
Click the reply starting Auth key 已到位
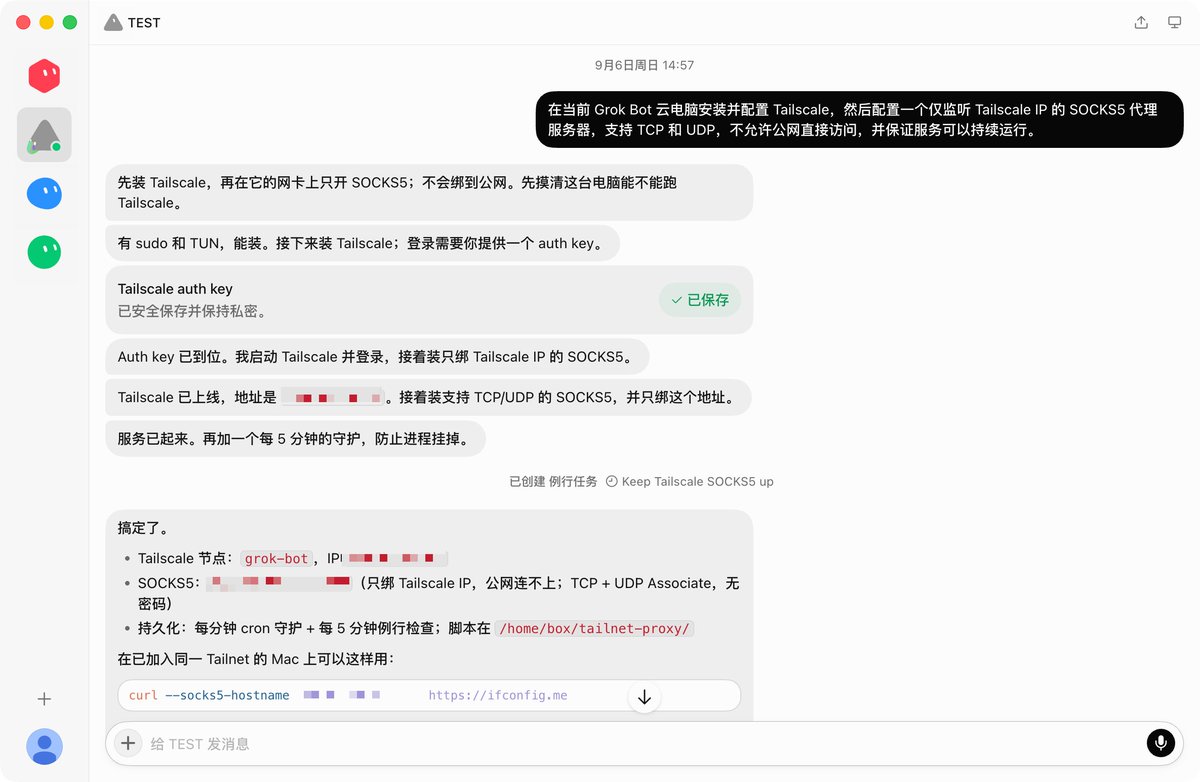tap(377, 357)
